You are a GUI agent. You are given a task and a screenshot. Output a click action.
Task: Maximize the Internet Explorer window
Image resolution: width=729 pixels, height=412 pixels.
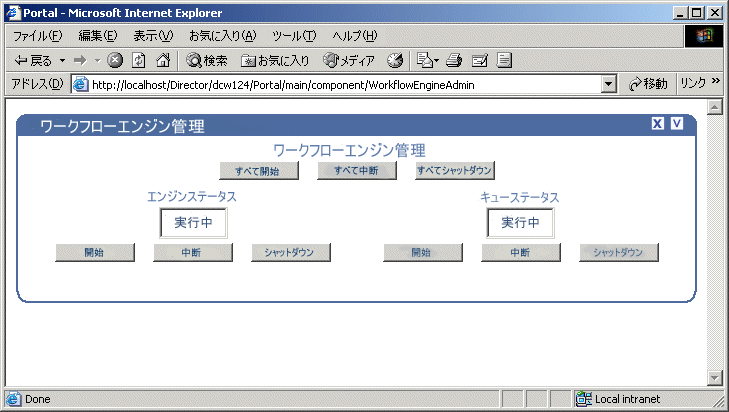tap(697, 13)
